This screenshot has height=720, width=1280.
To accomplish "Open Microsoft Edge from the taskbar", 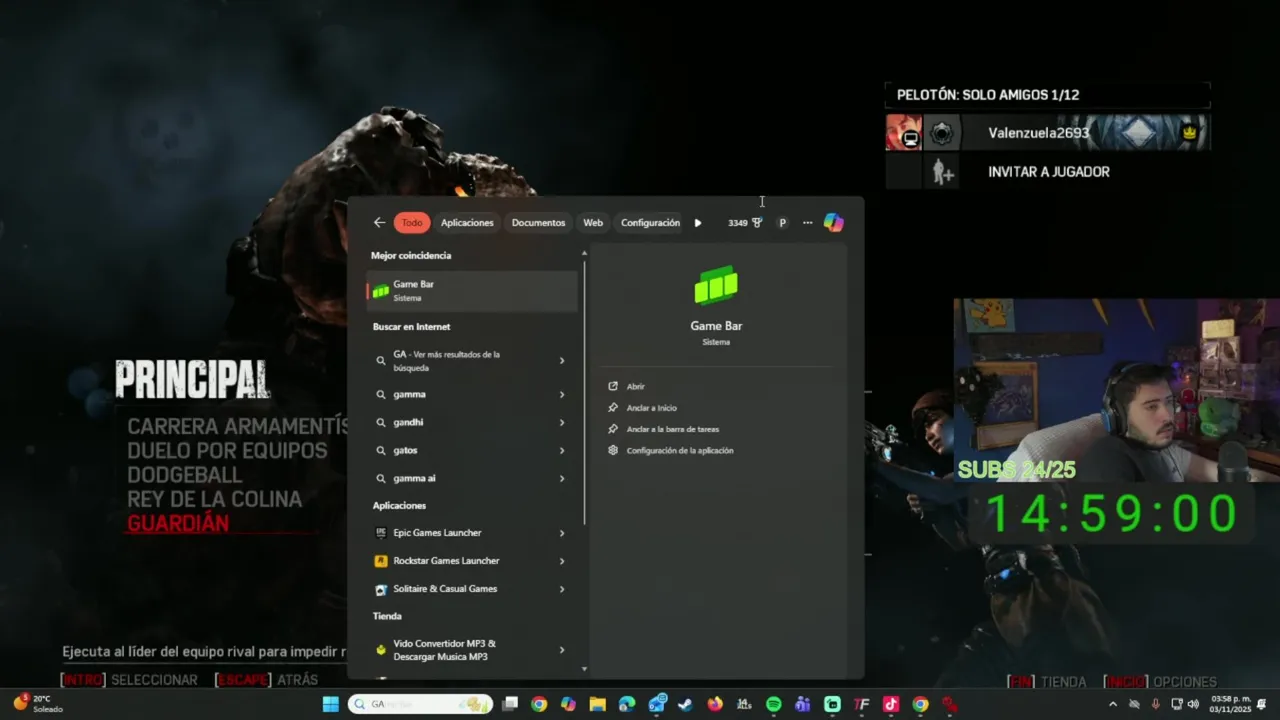I will point(627,704).
